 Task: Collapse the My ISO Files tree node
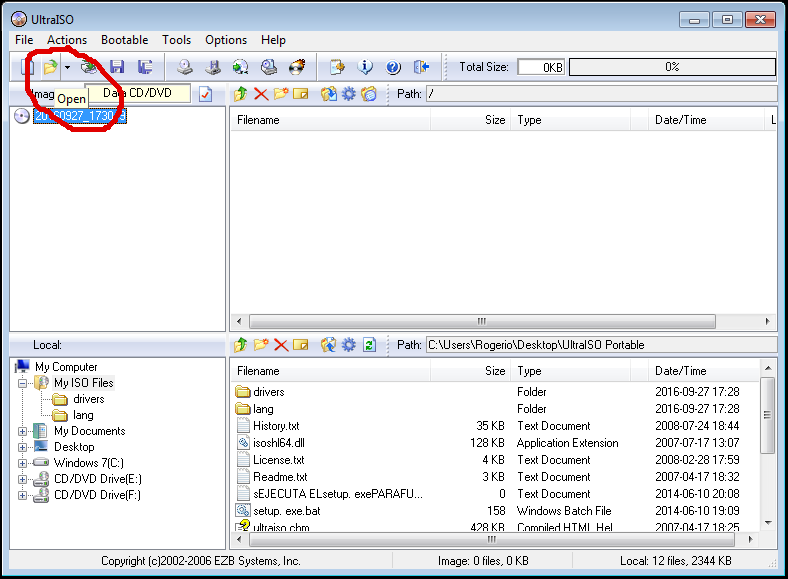coord(23,383)
